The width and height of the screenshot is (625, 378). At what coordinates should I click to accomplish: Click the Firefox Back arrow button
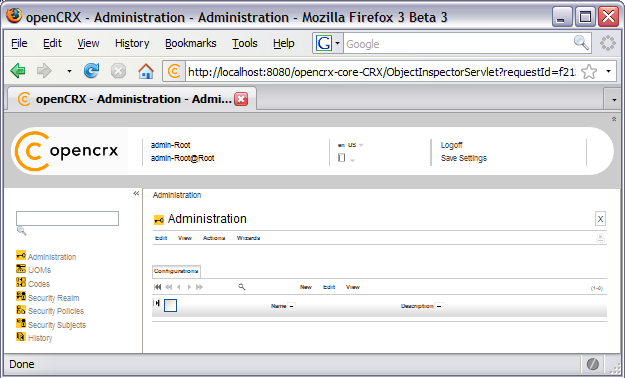[x=18, y=71]
